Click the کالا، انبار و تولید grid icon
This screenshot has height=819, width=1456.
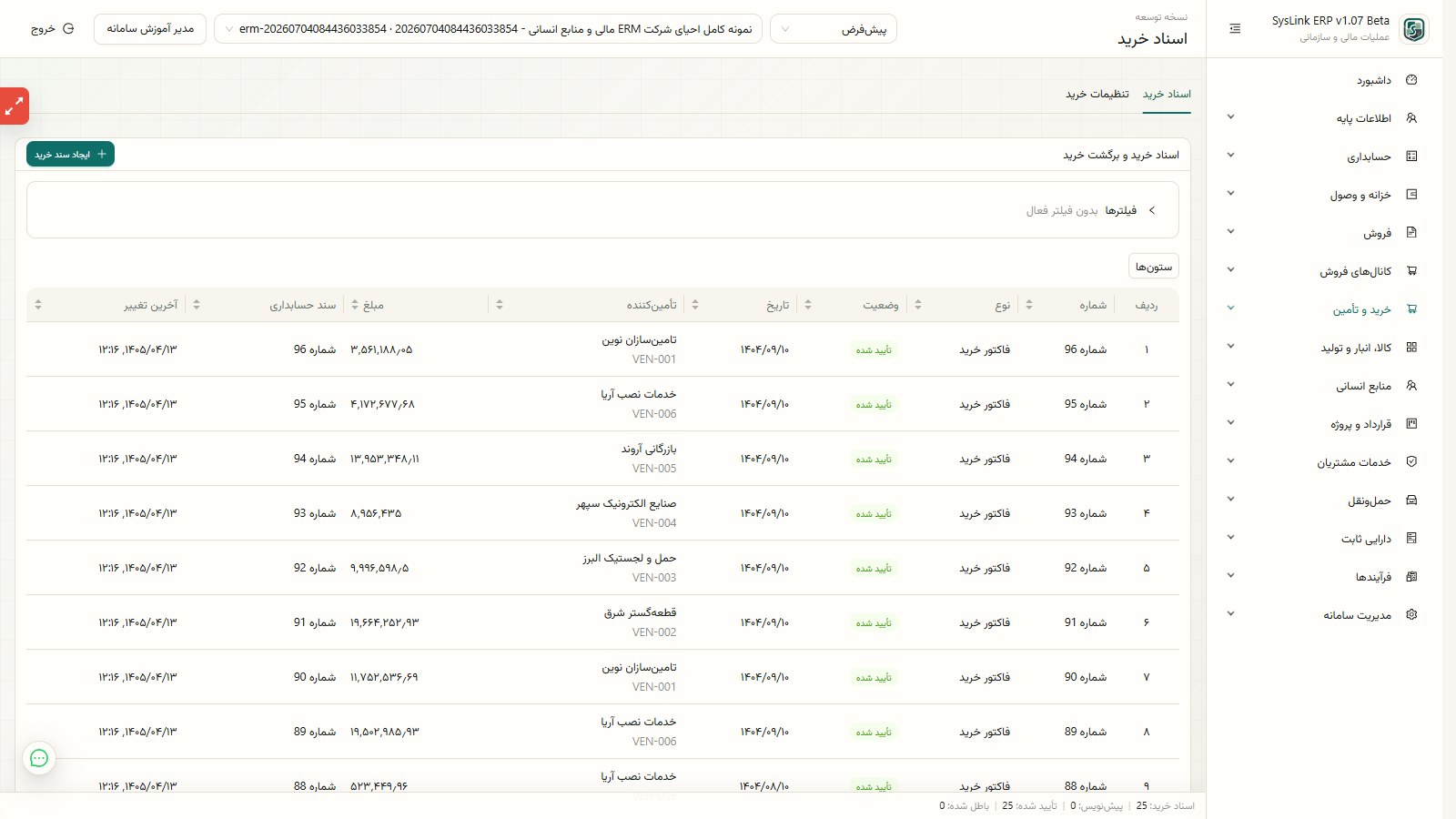[x=1411, y=348]
